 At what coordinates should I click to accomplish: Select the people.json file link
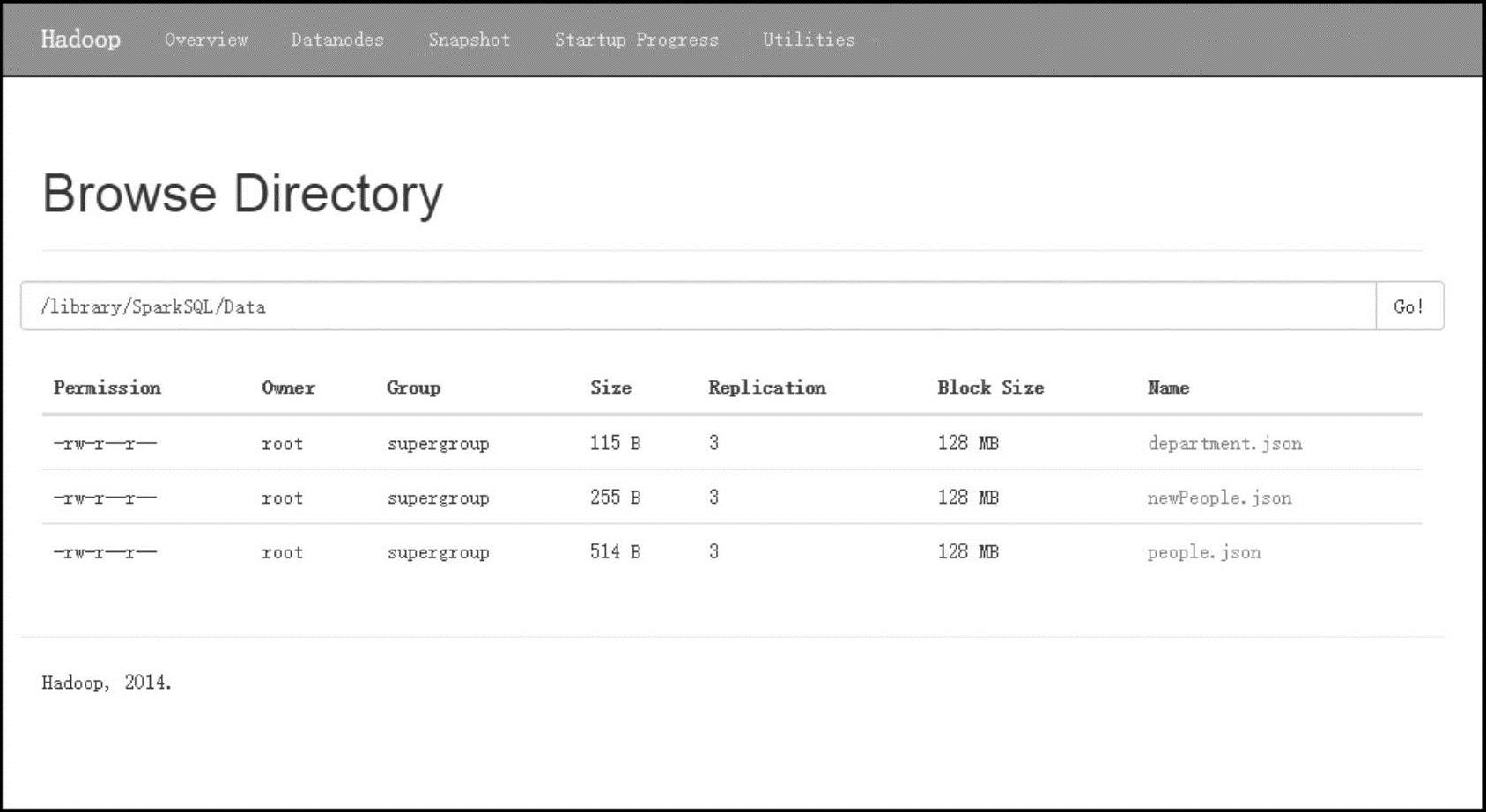[1203, 553]
